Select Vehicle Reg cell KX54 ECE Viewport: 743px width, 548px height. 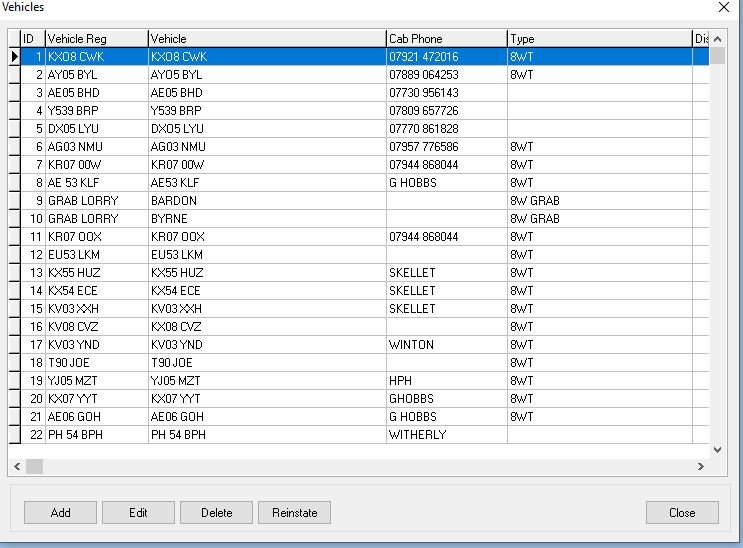pyautogui.click(x=97, y=291)
